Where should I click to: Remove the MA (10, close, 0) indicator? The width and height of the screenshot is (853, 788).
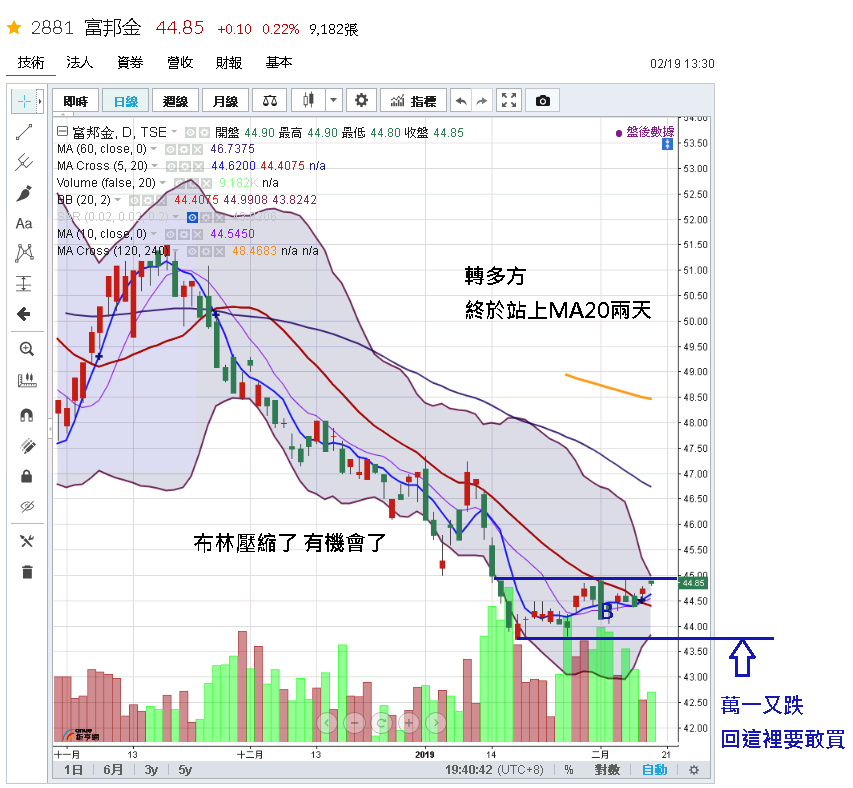pyautogui.click(x=197, y=234)
